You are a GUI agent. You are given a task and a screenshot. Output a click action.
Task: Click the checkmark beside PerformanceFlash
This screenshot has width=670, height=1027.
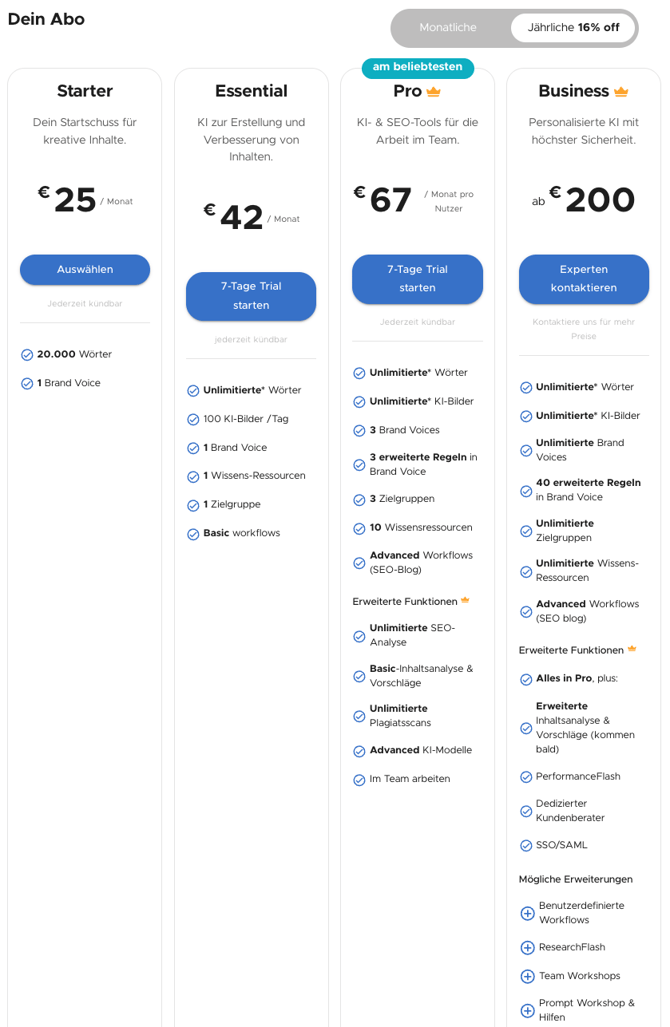pyautogui.click(x=526, y=777)
